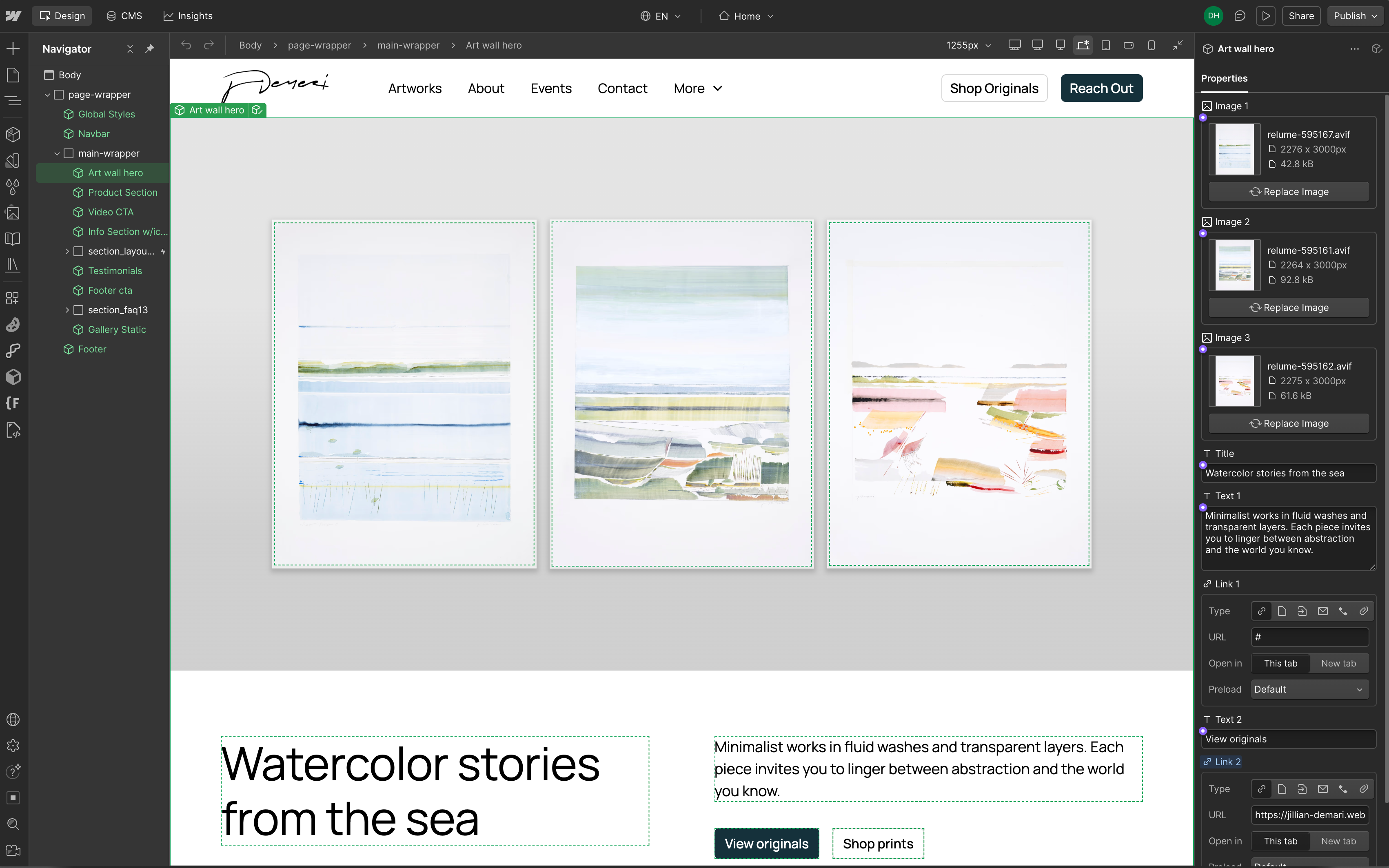Screen dimensions: 1389x868
Task: Replace Image 1 relume-595167.avif
Action: [1289, 192]
